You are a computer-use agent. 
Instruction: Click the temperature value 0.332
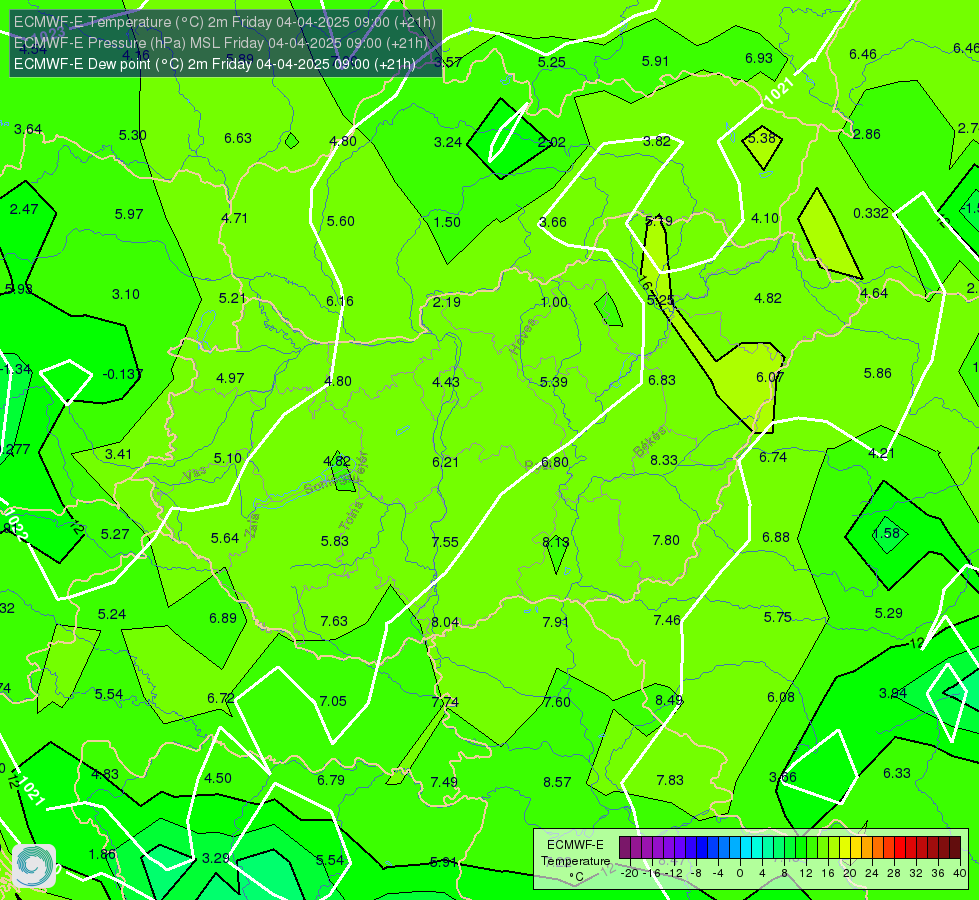click(871, 214)
